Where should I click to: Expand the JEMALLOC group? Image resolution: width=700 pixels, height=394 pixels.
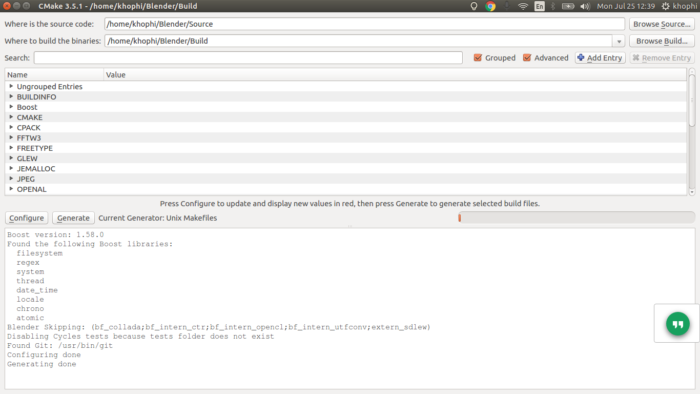pos(11,168)
